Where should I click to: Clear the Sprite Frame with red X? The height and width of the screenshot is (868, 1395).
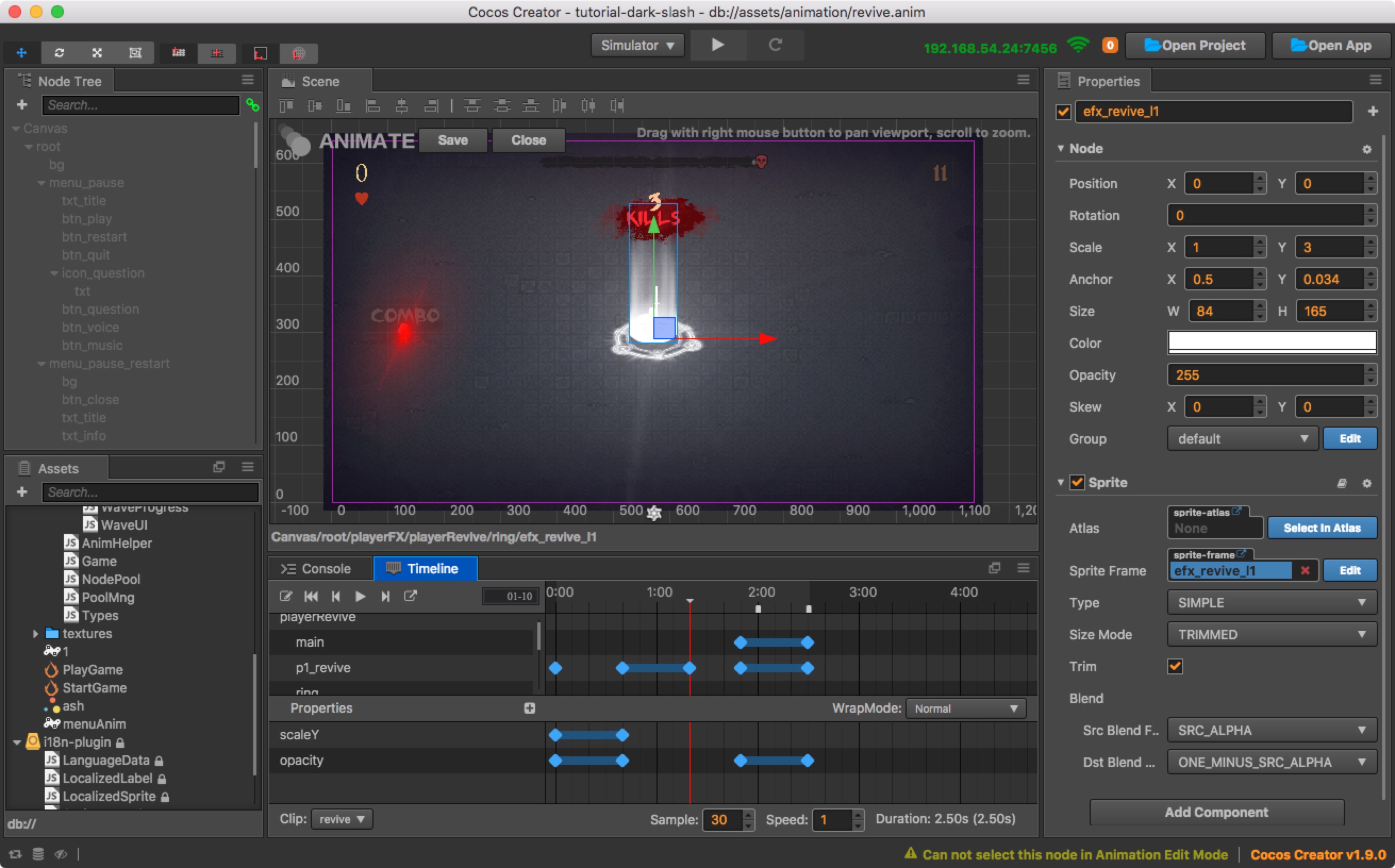(x=1305, y=570)
